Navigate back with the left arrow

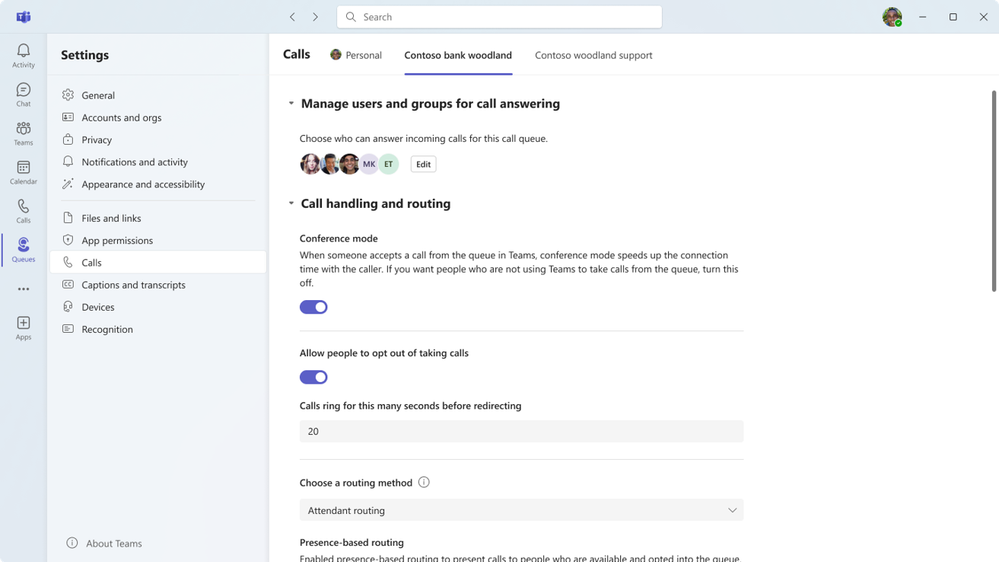tap(292, 17)
